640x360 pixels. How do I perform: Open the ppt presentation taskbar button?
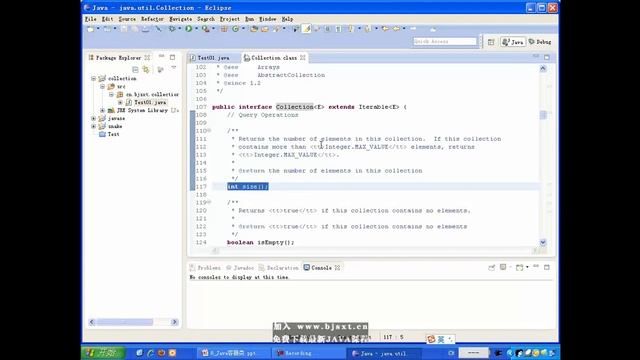(233, 353)
